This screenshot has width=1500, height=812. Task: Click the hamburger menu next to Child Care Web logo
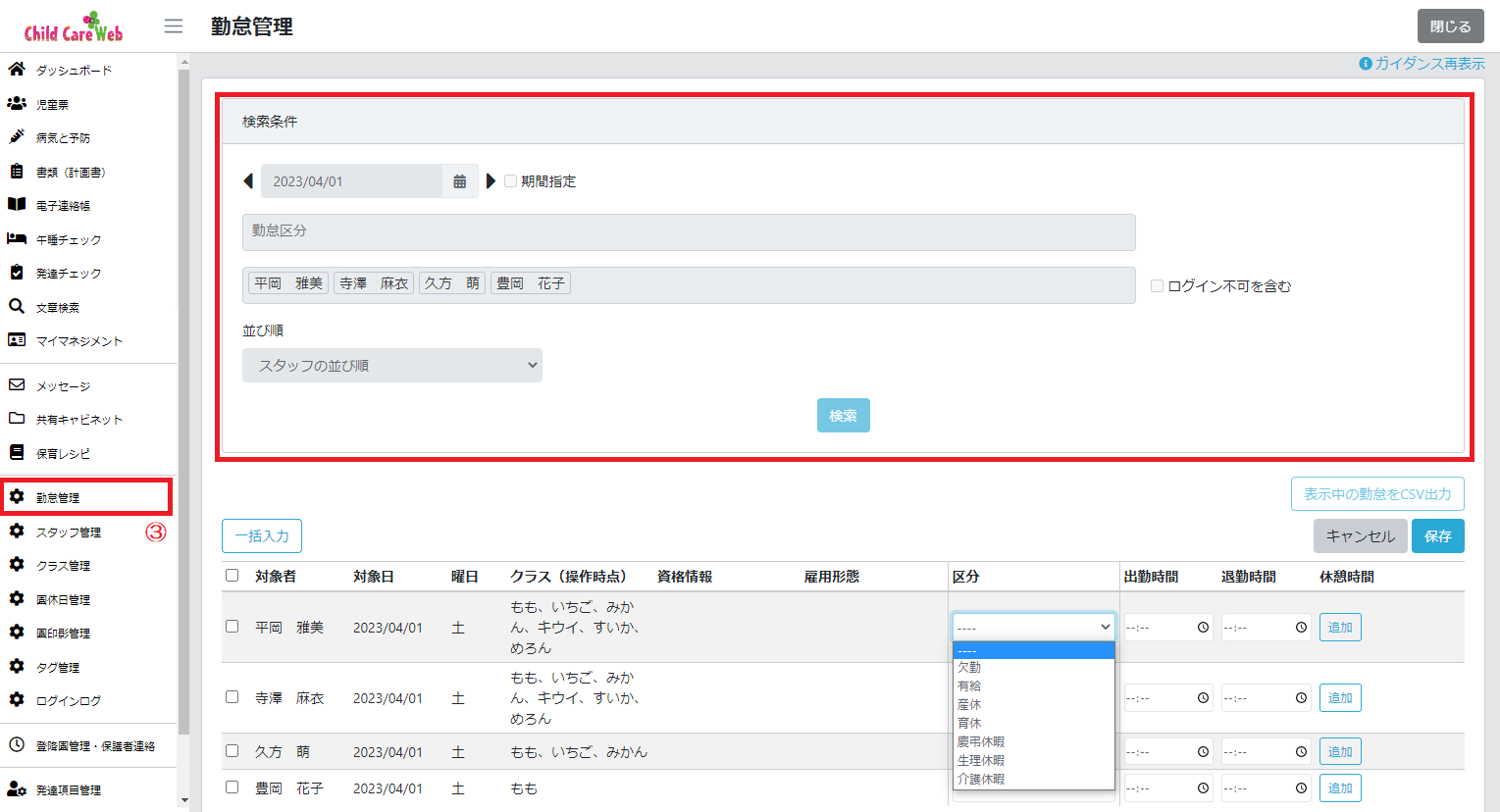[x=174, y=25]
